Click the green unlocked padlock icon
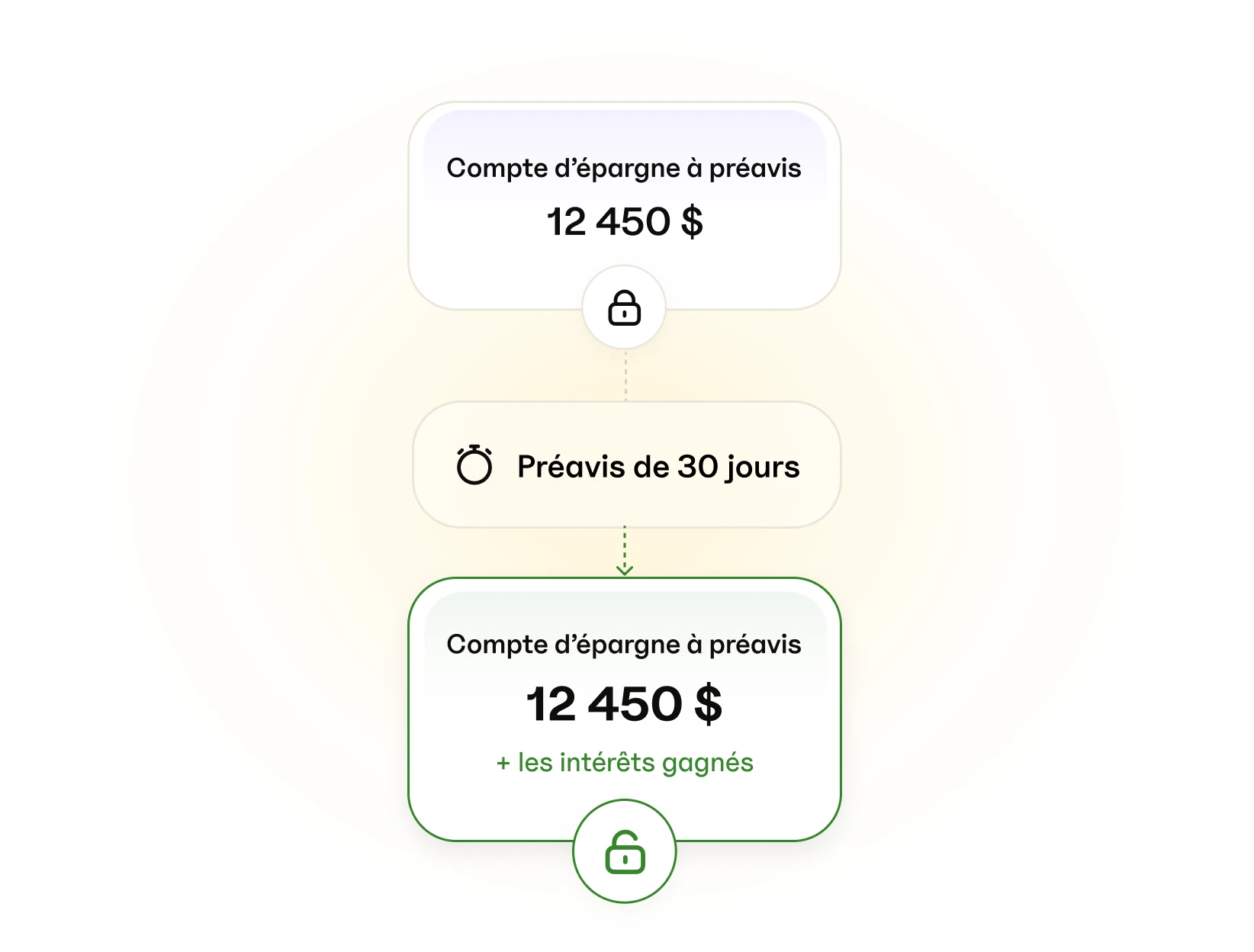This screenshot has height=952, width=1254. pos(625,851)
